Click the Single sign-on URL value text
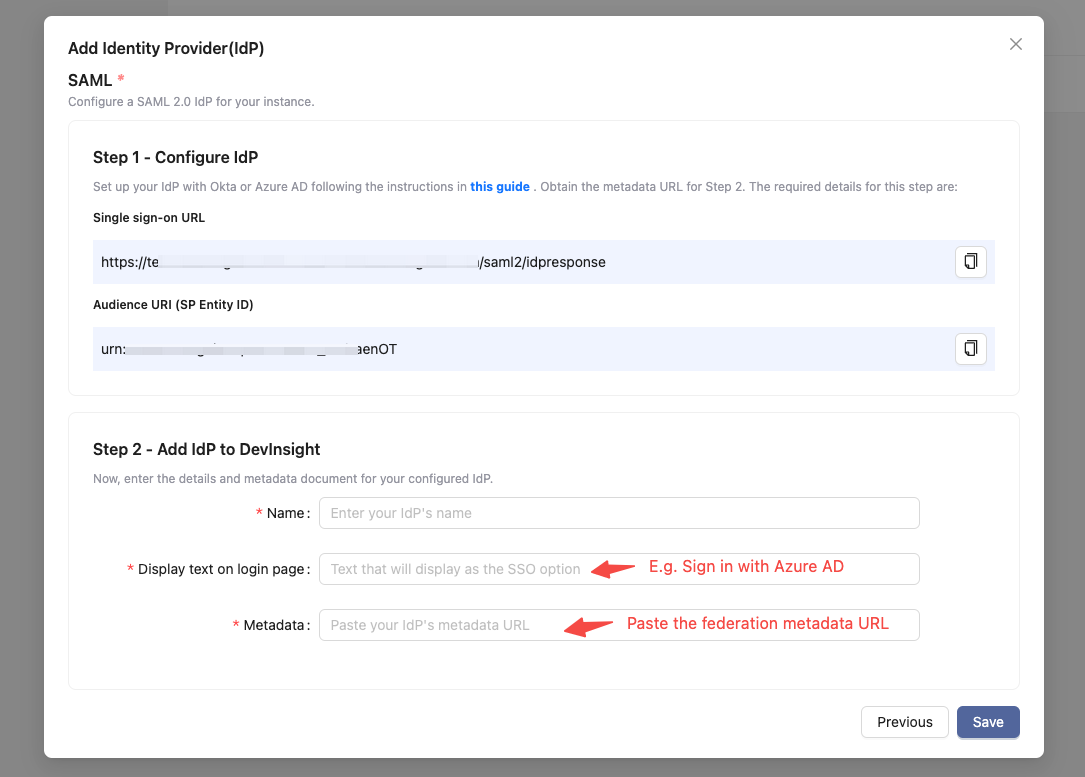 (353, 262)
